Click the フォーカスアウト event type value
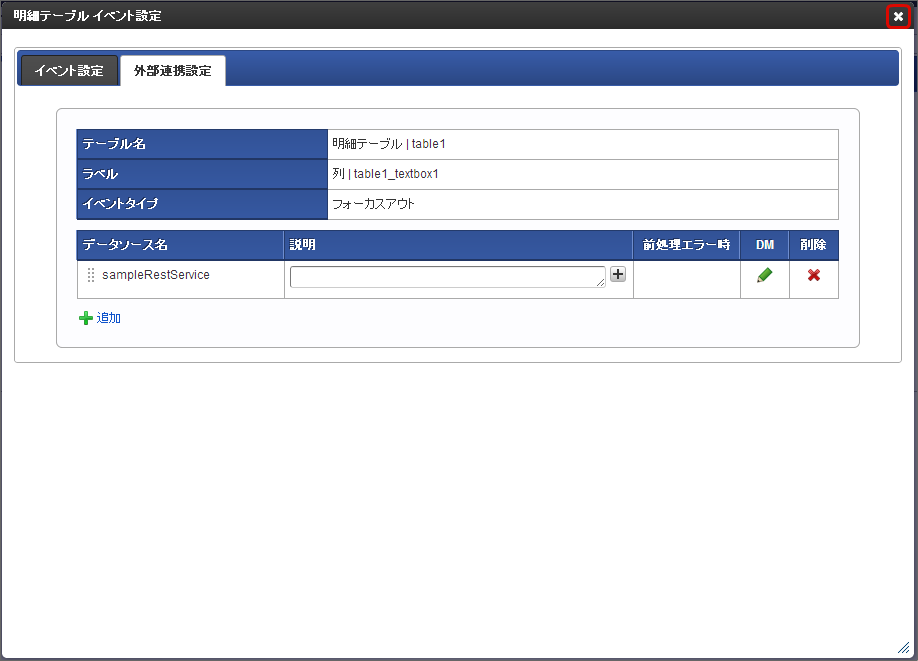The height and width of the screenshot is (661, 918). (x=373, y=204)
